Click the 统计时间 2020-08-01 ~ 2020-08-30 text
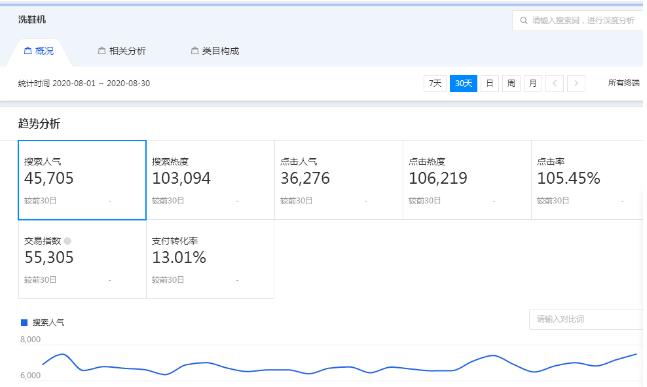The image size is (647, 387). (x=84, y=83)
